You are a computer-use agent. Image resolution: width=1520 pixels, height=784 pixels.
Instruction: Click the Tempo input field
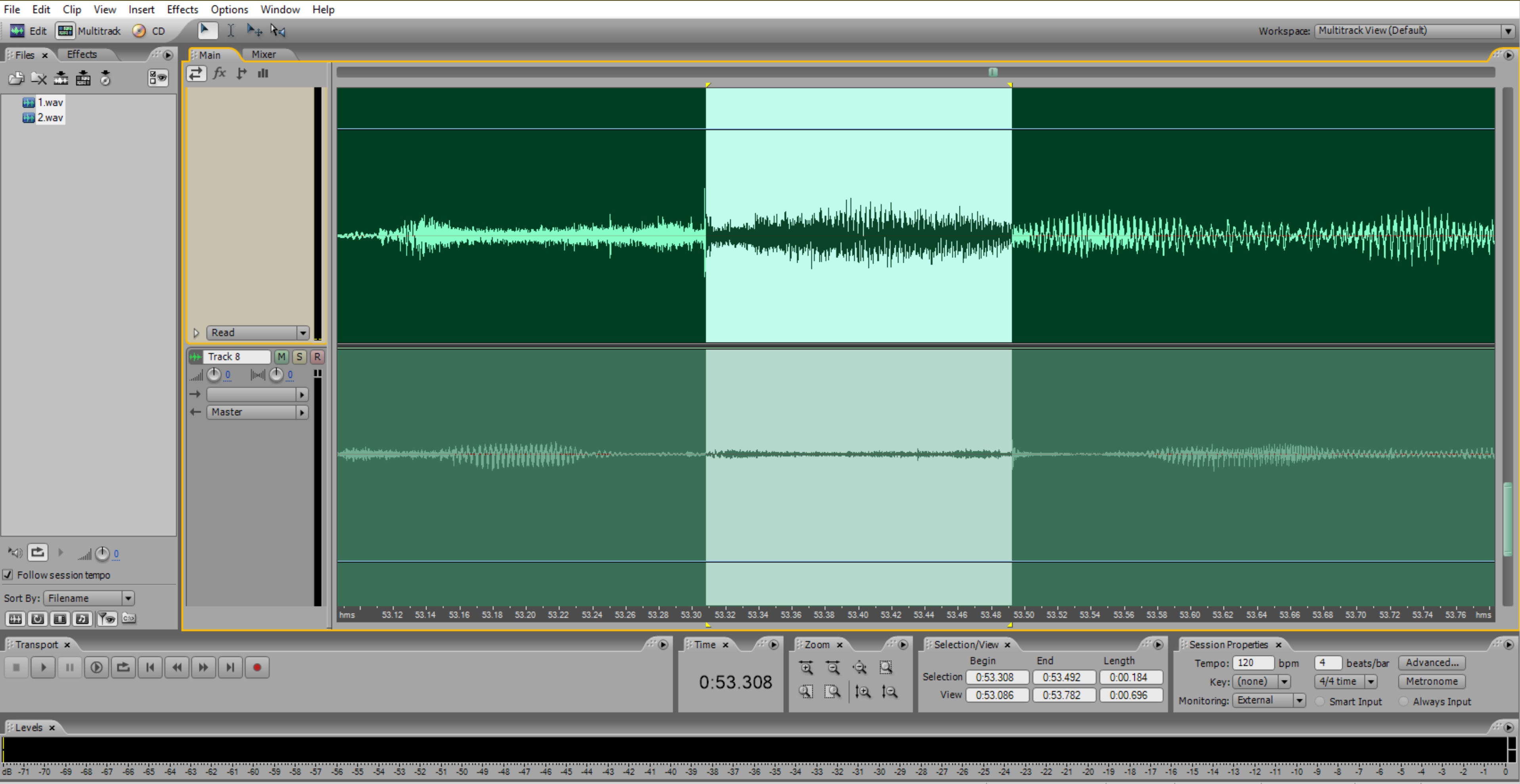pos(1252,662)
